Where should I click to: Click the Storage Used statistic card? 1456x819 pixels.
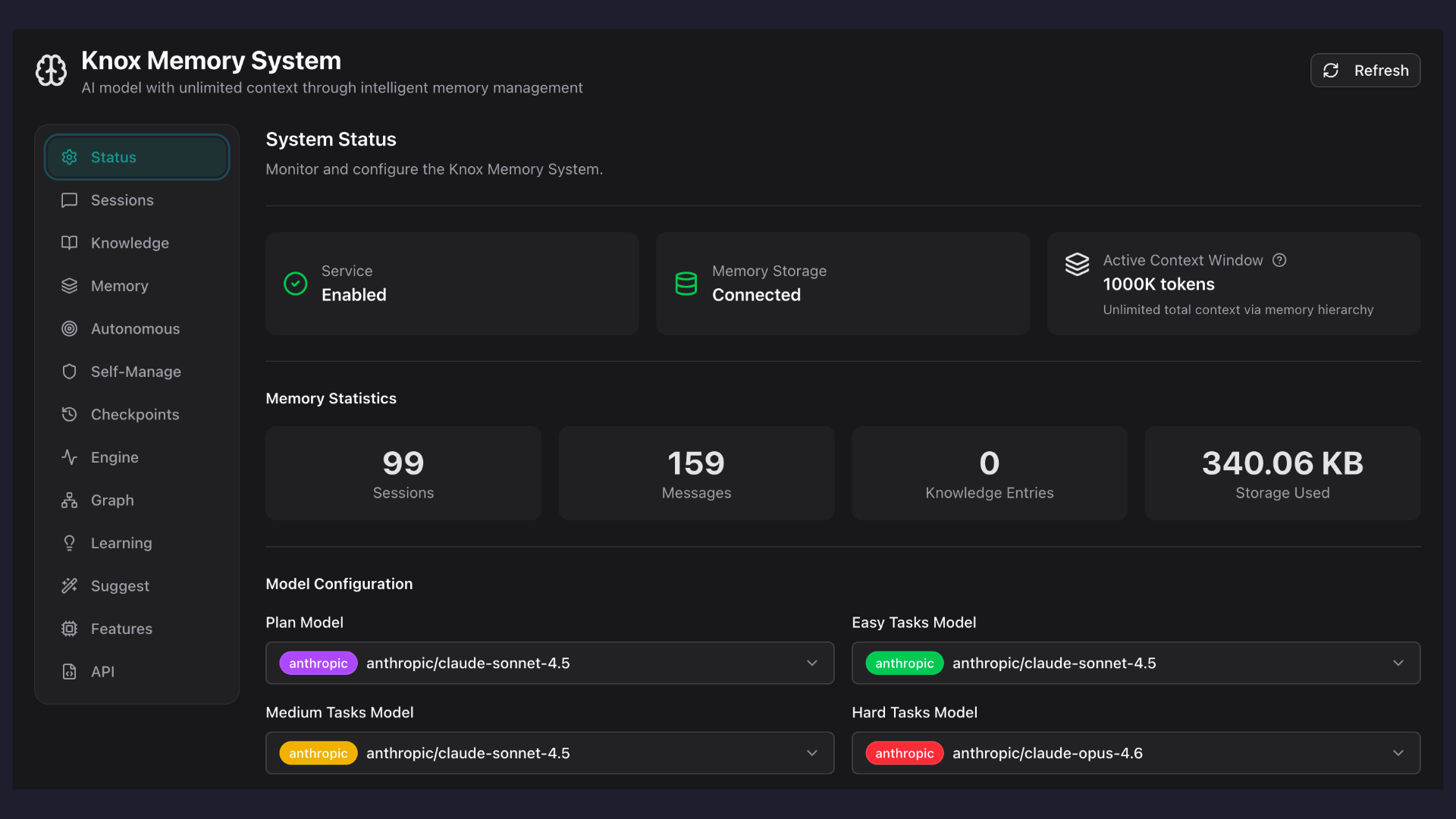coord(1282,473)
